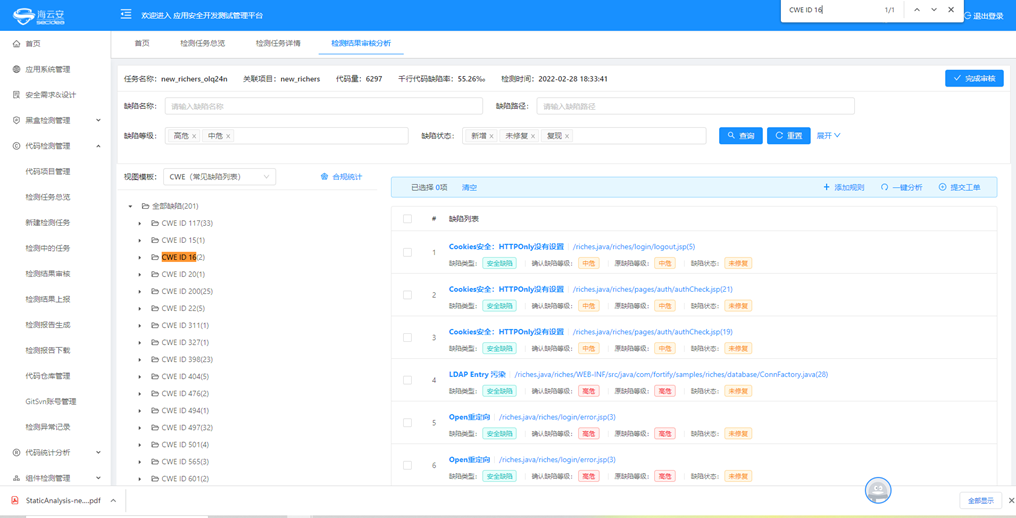Viewport: 1016px width, 518px height.
Task: Open 代码项目管理 in sidebar
Action: tap(47, 172)
